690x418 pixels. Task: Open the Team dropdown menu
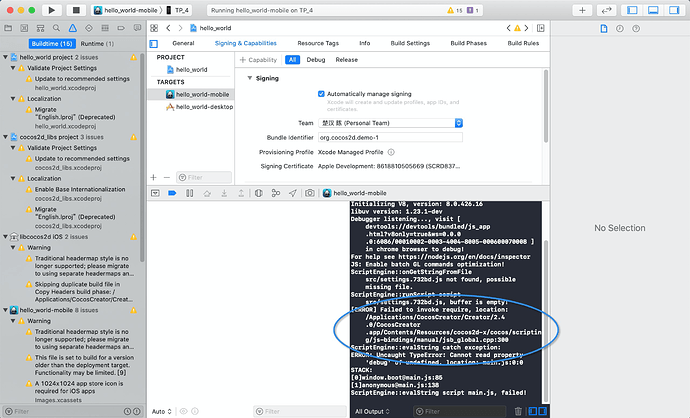[390, 123]
